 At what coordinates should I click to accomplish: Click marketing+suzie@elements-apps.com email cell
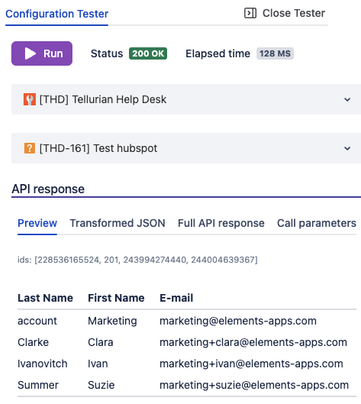coord(254,385)
